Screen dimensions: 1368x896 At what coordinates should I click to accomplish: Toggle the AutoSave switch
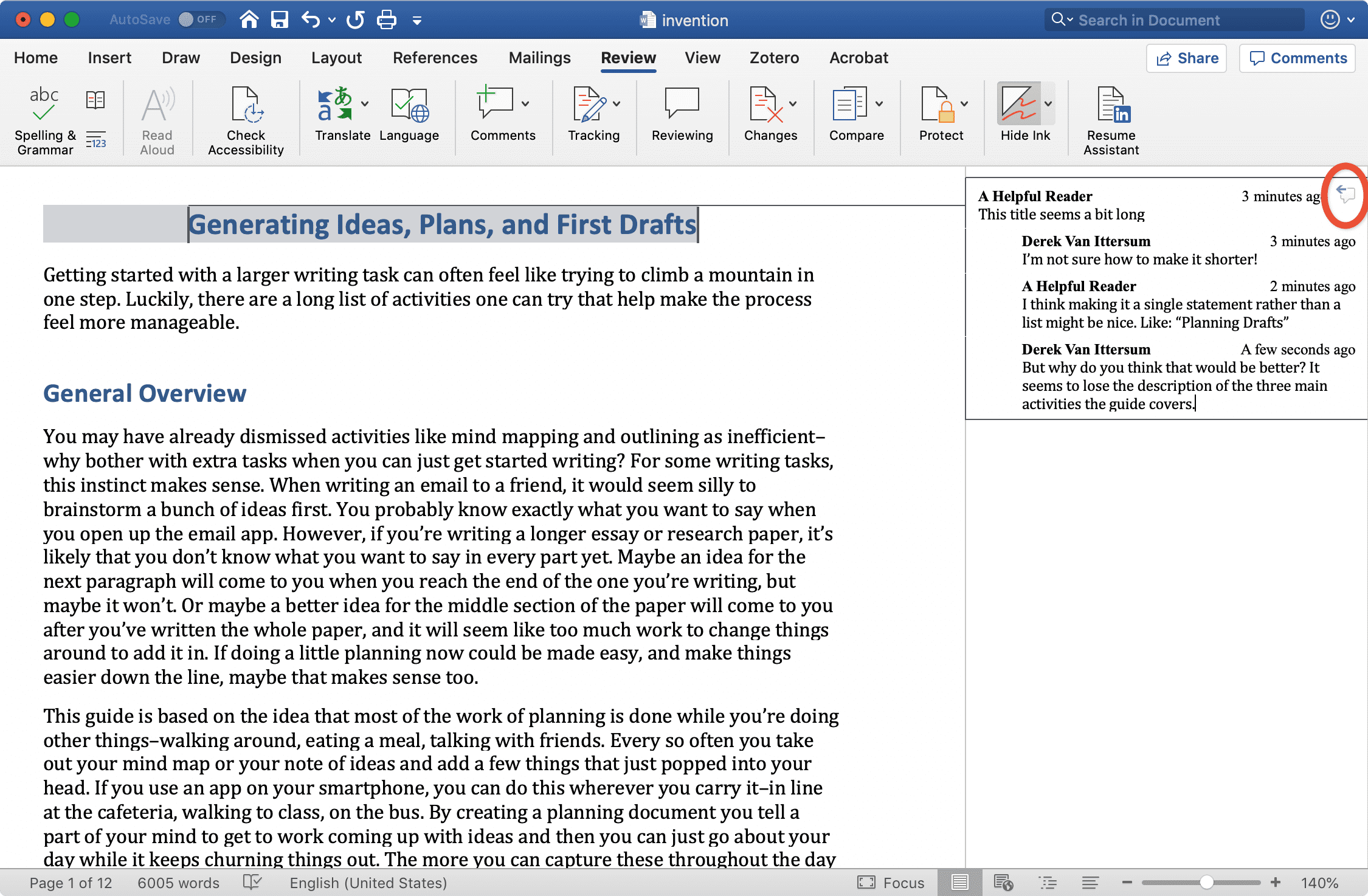coord(201,19)
